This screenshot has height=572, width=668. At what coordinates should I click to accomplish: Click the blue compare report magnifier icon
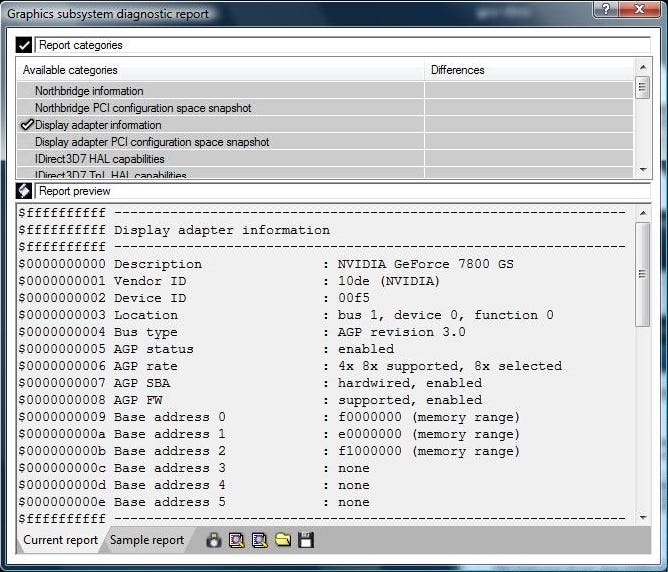259,540
